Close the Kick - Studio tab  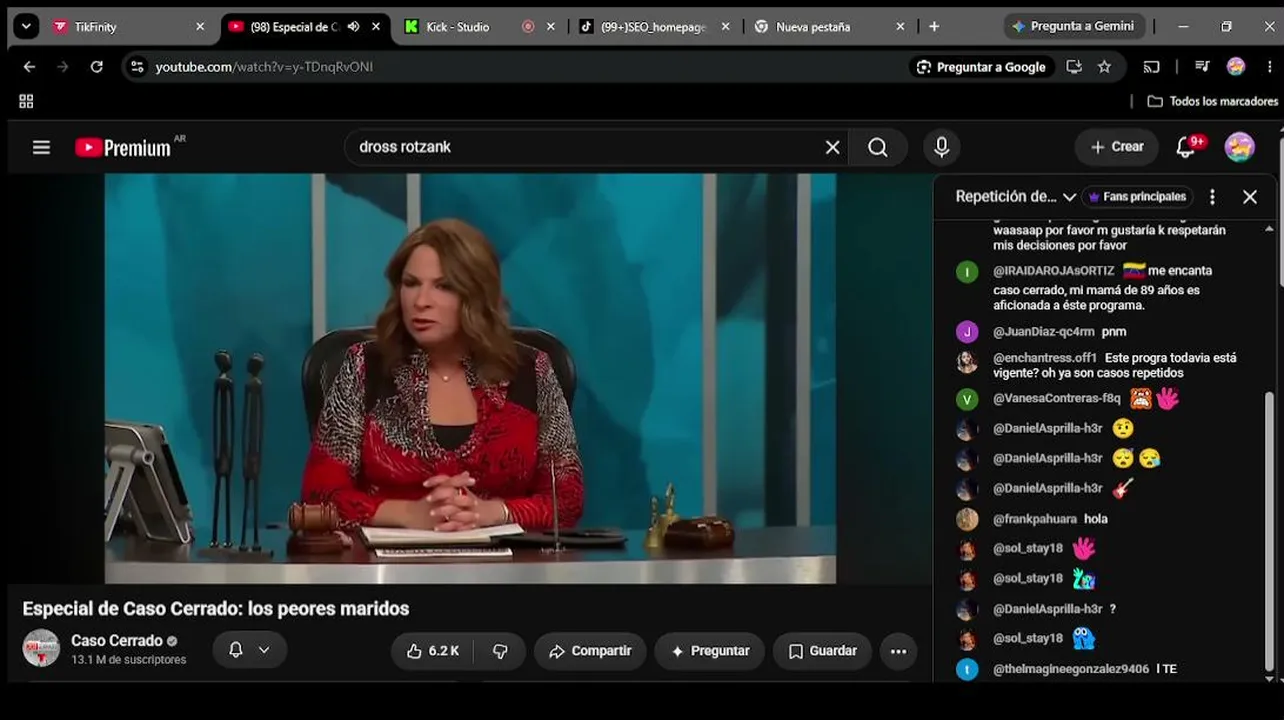550,27
